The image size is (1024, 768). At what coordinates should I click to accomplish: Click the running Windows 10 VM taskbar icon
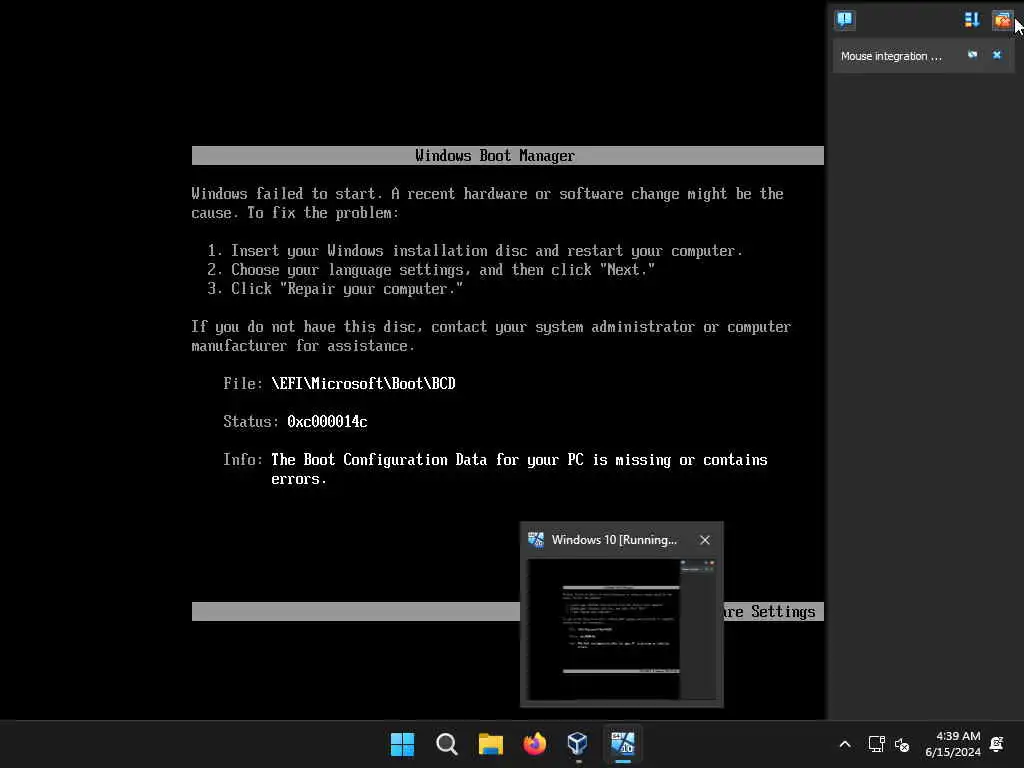(x=622, y=744)
